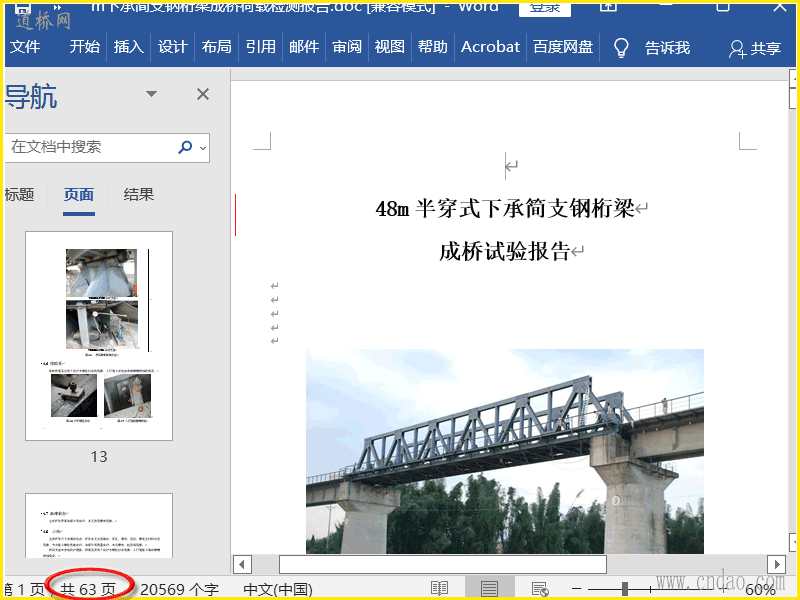Select the 页面 navigation tab
Screen dimensions: 800x600
pyautogui.click(x=79, y=194)
